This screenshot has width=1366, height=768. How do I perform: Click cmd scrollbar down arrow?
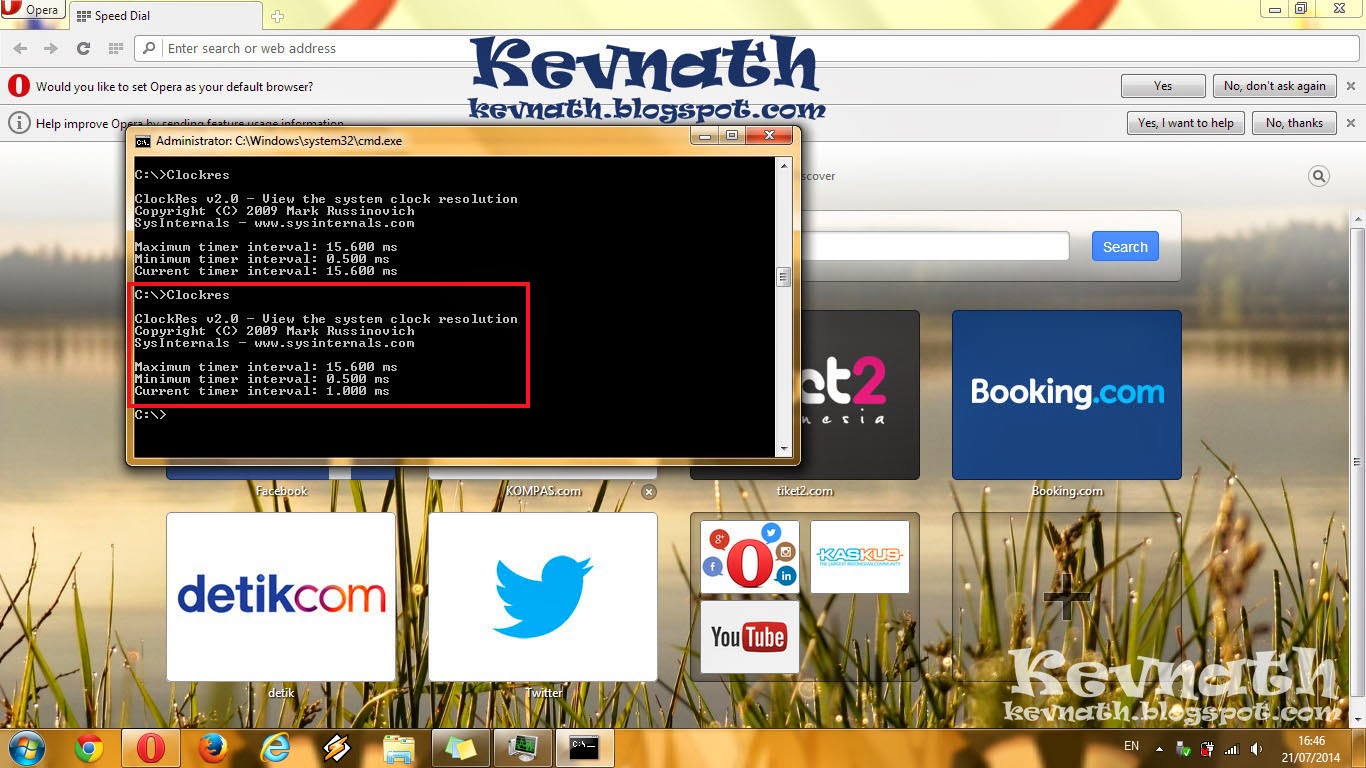[784, 449]
